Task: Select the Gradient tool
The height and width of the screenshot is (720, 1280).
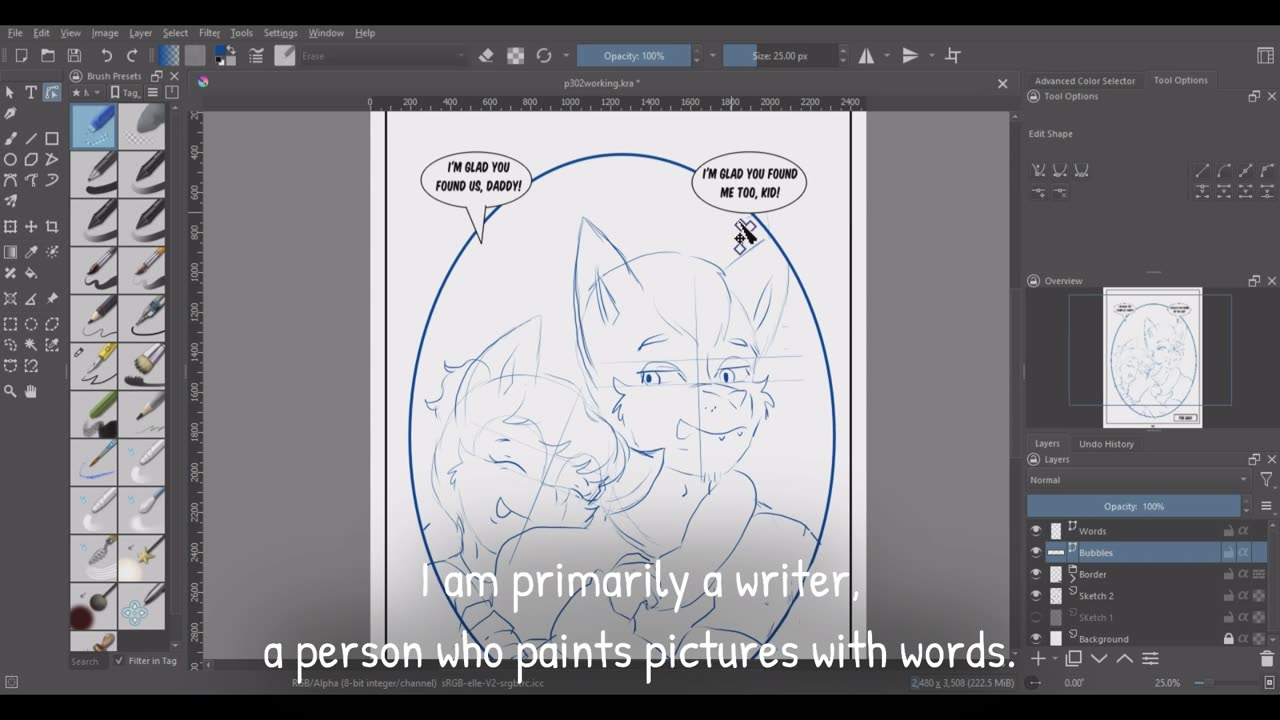Action: coord(10,252)
